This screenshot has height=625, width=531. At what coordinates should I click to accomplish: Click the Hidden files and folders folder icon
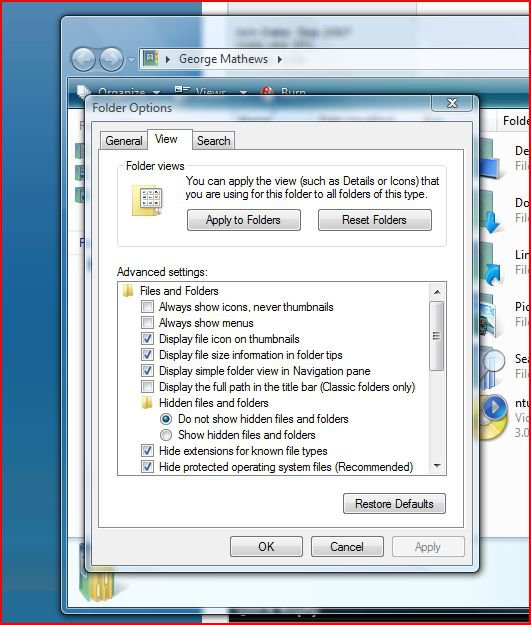pos(147,403)
